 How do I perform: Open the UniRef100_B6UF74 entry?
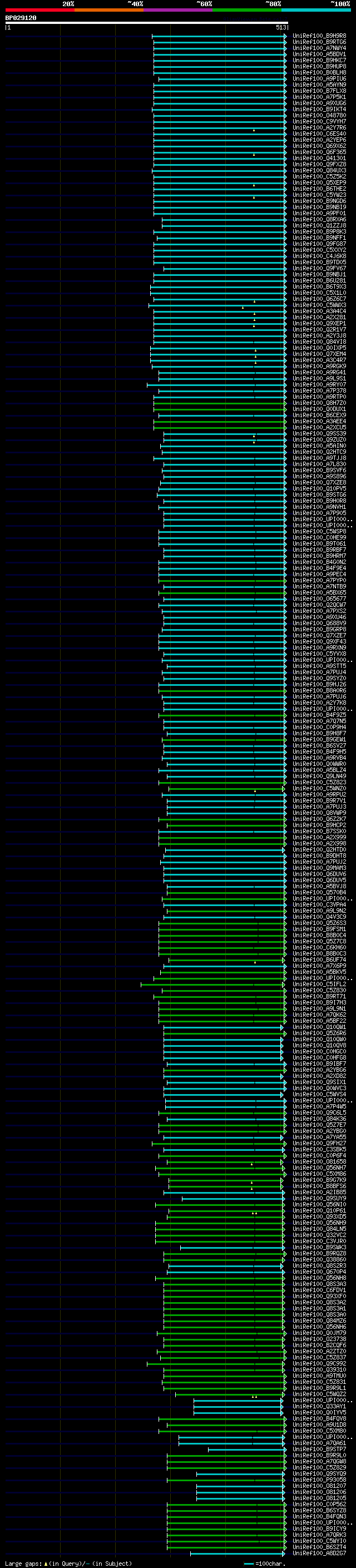tap(319, 960)
